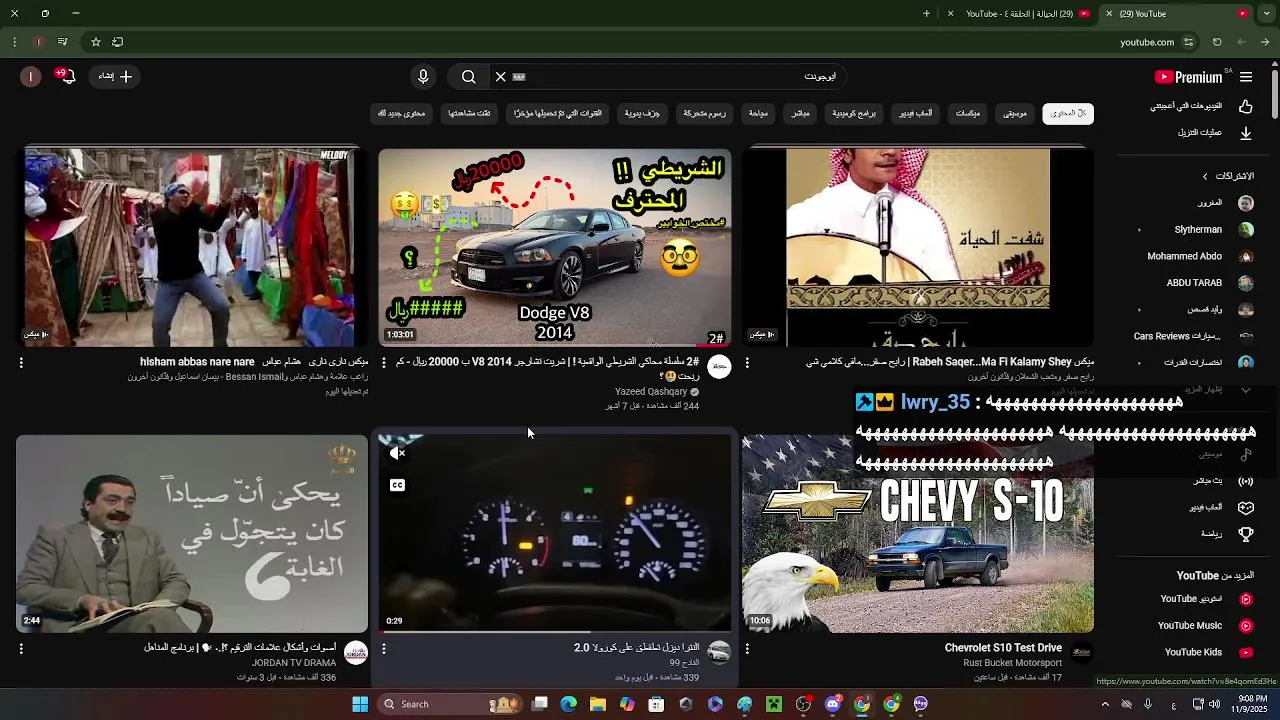Expand subscriptions (الاشتراكات) chevron

1205,176
